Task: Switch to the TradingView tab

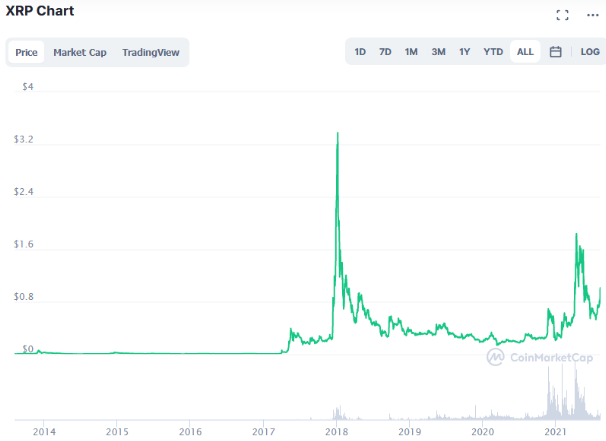Action: click(x=151, y=52)
